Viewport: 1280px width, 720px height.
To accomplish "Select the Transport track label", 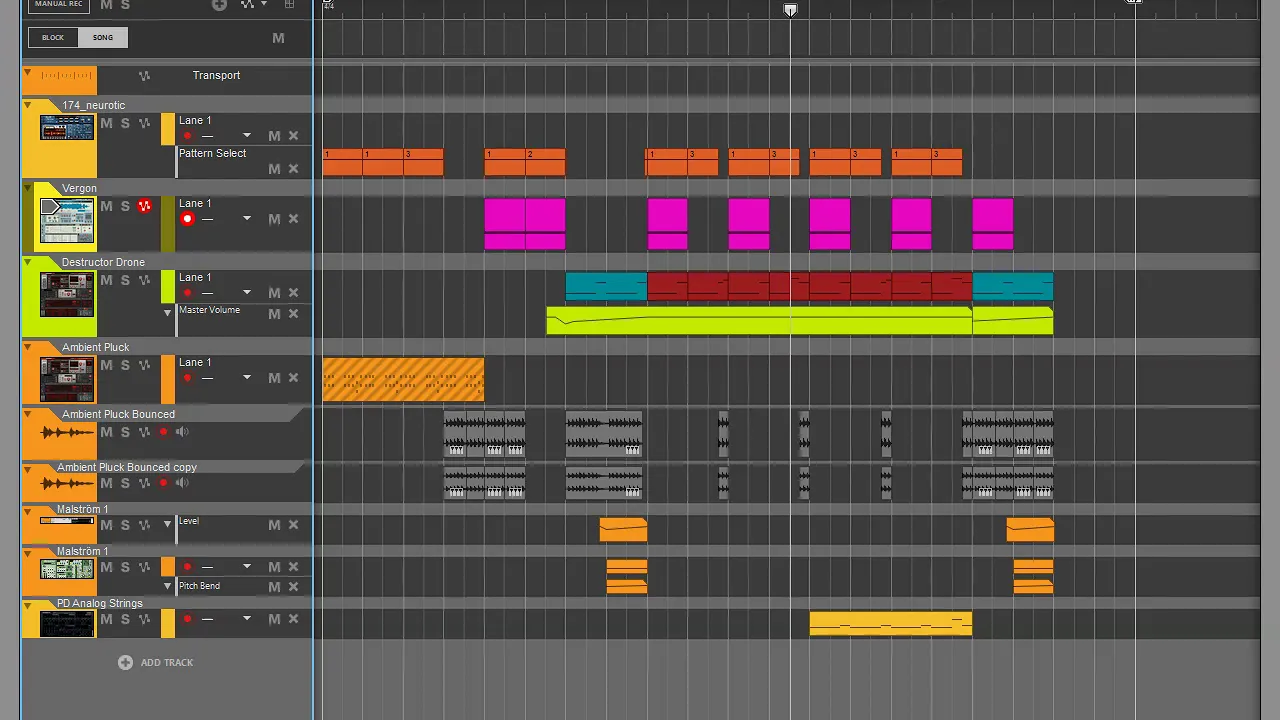I will [216, 75].
